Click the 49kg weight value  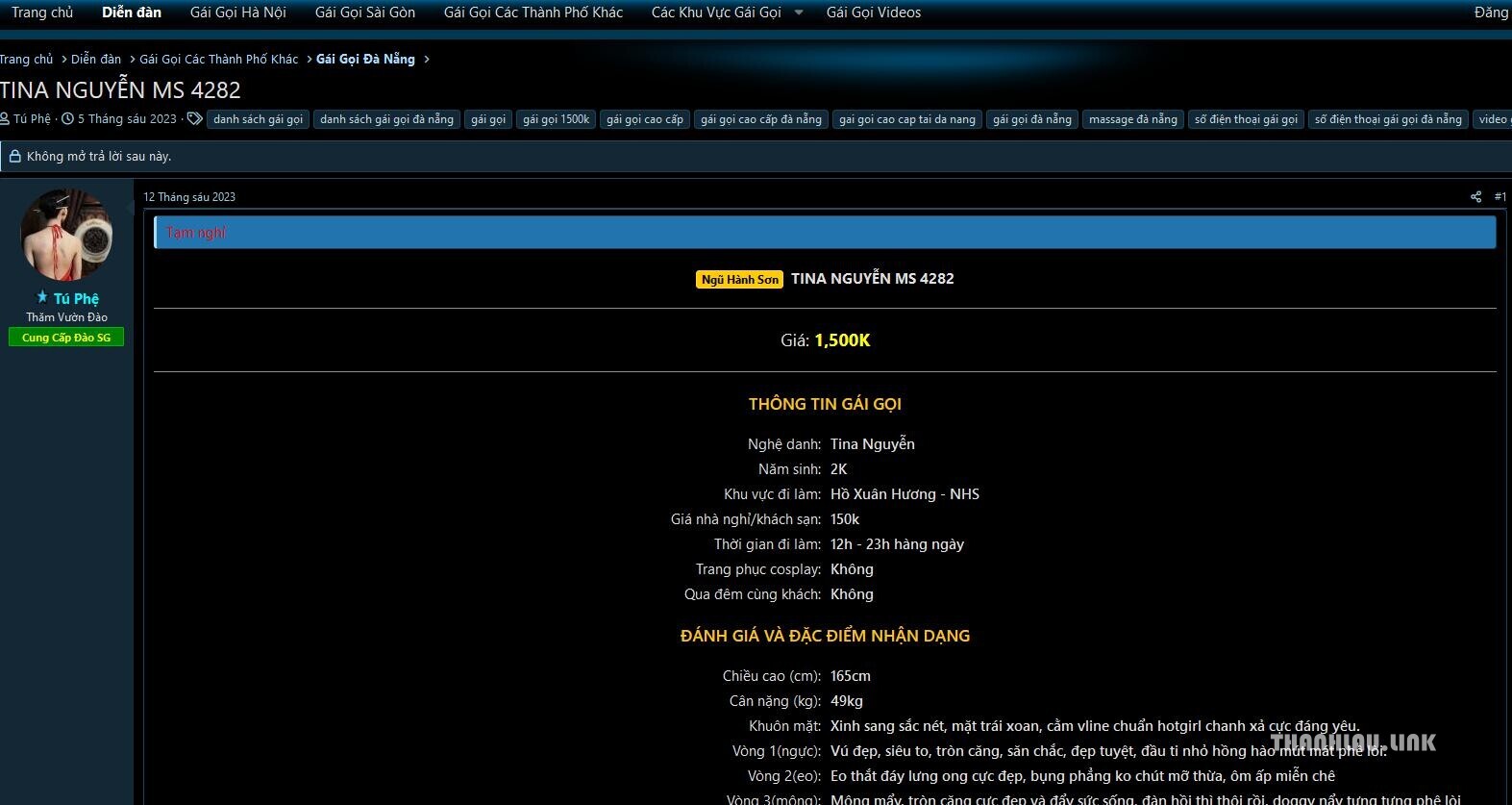coord(847,701)
